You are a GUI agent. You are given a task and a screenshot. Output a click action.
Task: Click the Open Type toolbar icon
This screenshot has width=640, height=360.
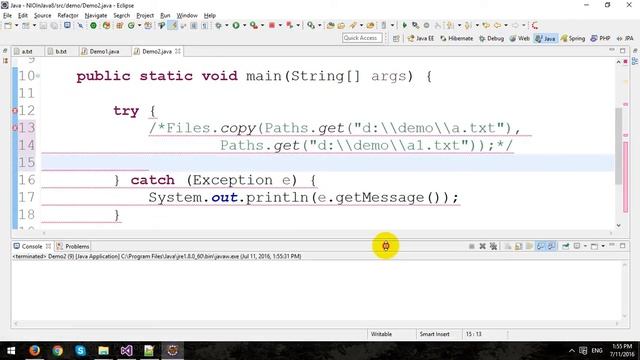tap(331, 25)
